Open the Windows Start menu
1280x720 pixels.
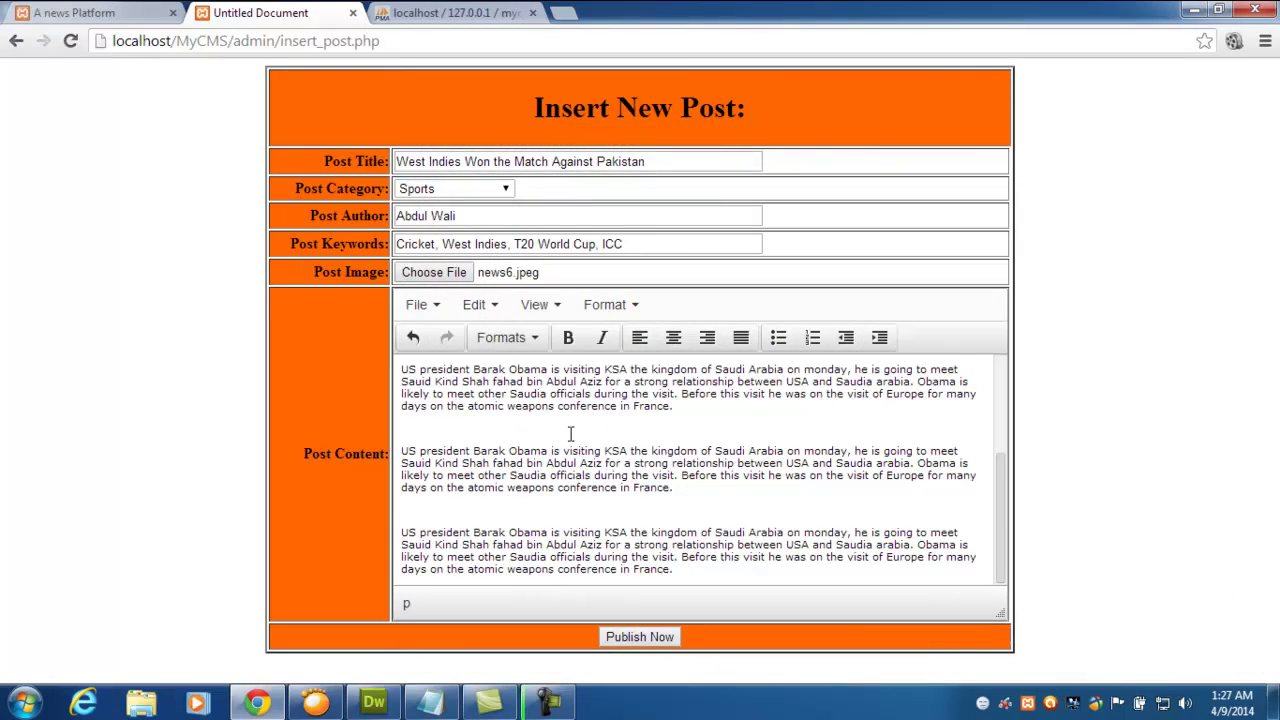pyautogui.click(x=25, y=702)
